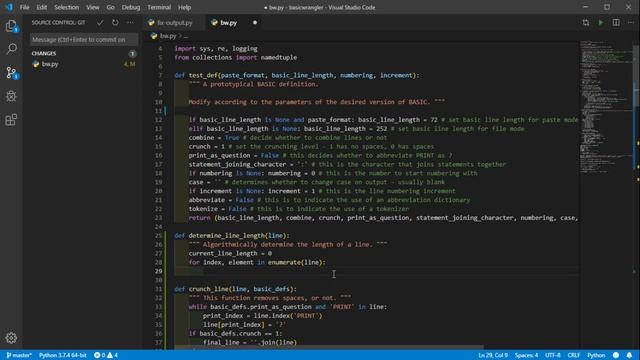
Task: Refresh the source control view
Action: point(115,23)
